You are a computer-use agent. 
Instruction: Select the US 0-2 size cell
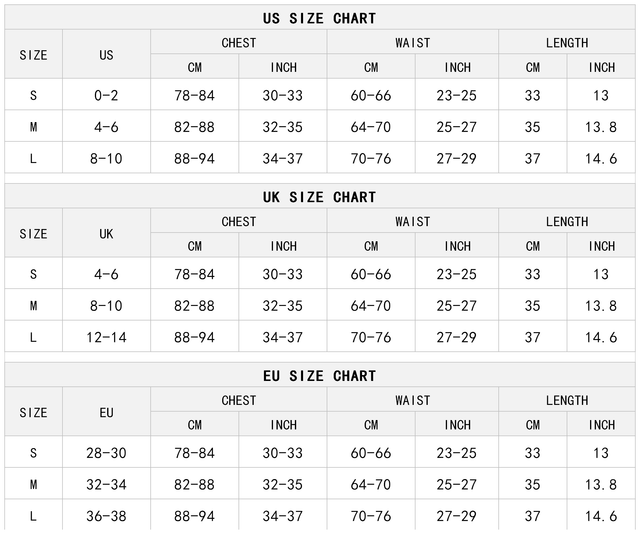106,95
